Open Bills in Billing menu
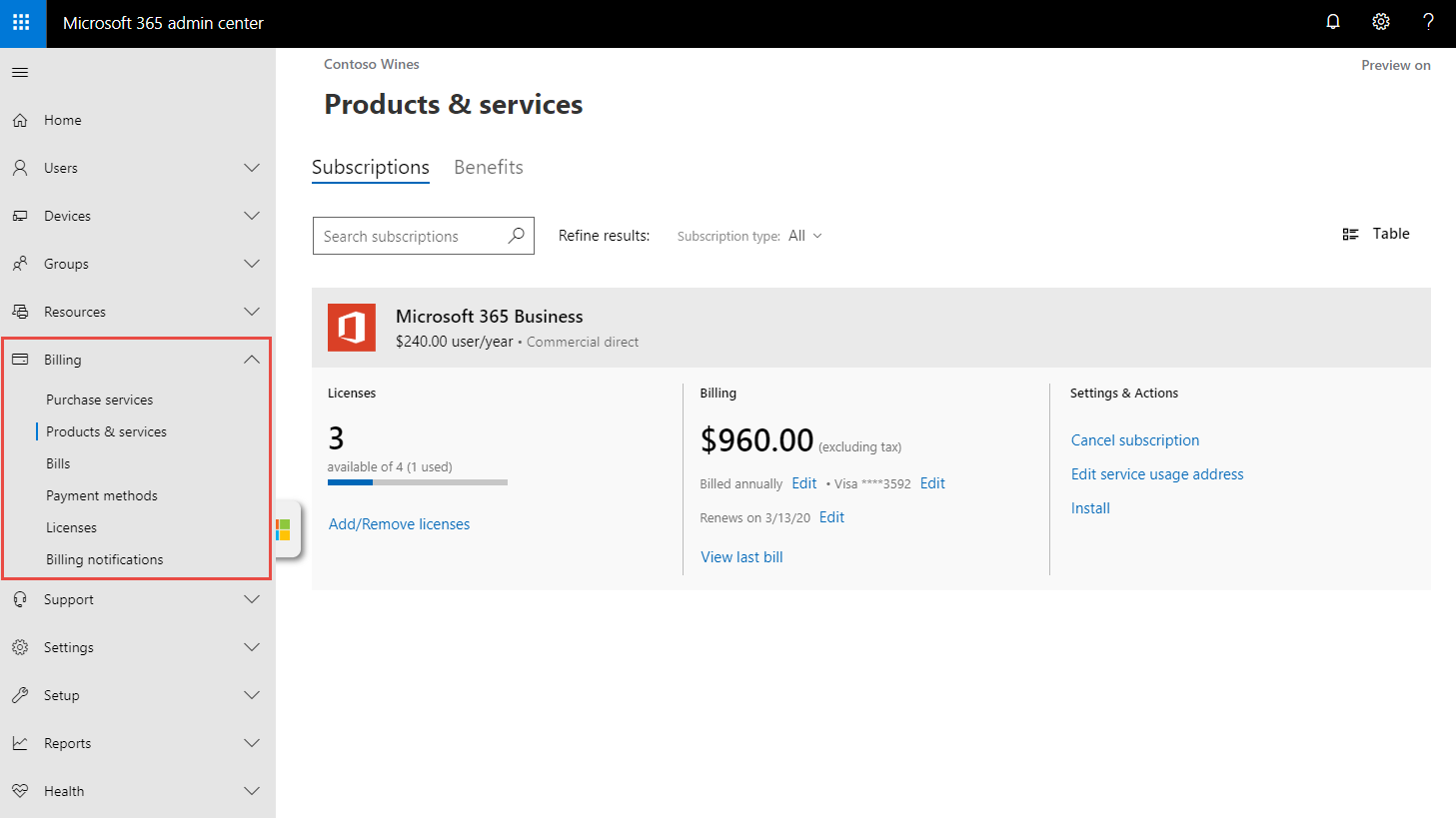The width and height of the screenshot is (1456, 818). click(58, 463)
